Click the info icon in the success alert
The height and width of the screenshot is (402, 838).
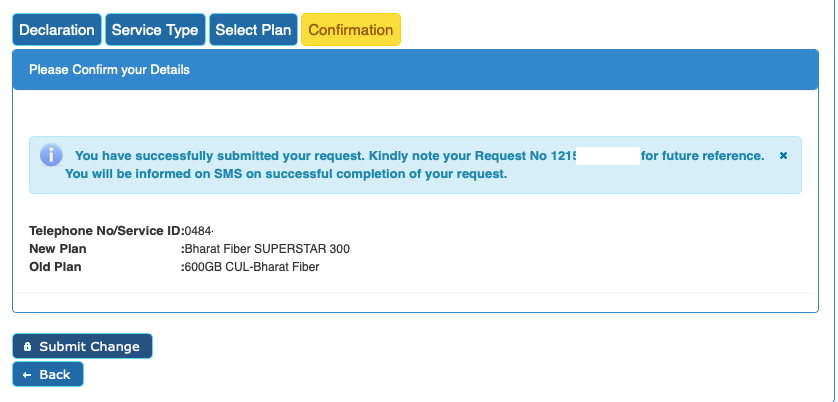[x=51, y=156]
